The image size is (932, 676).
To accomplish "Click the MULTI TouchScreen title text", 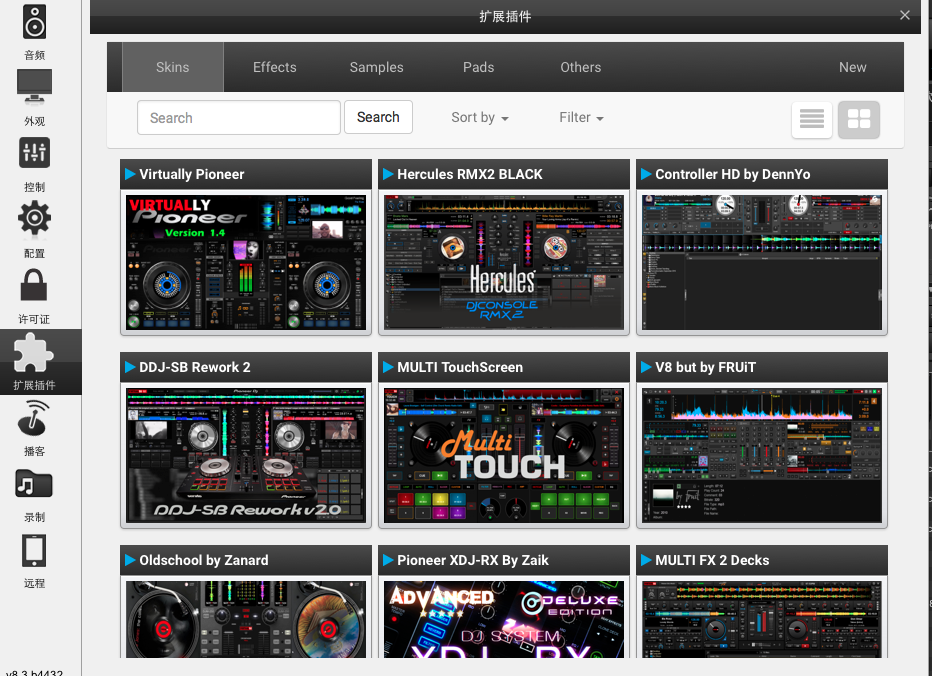I will click(460, 367).
